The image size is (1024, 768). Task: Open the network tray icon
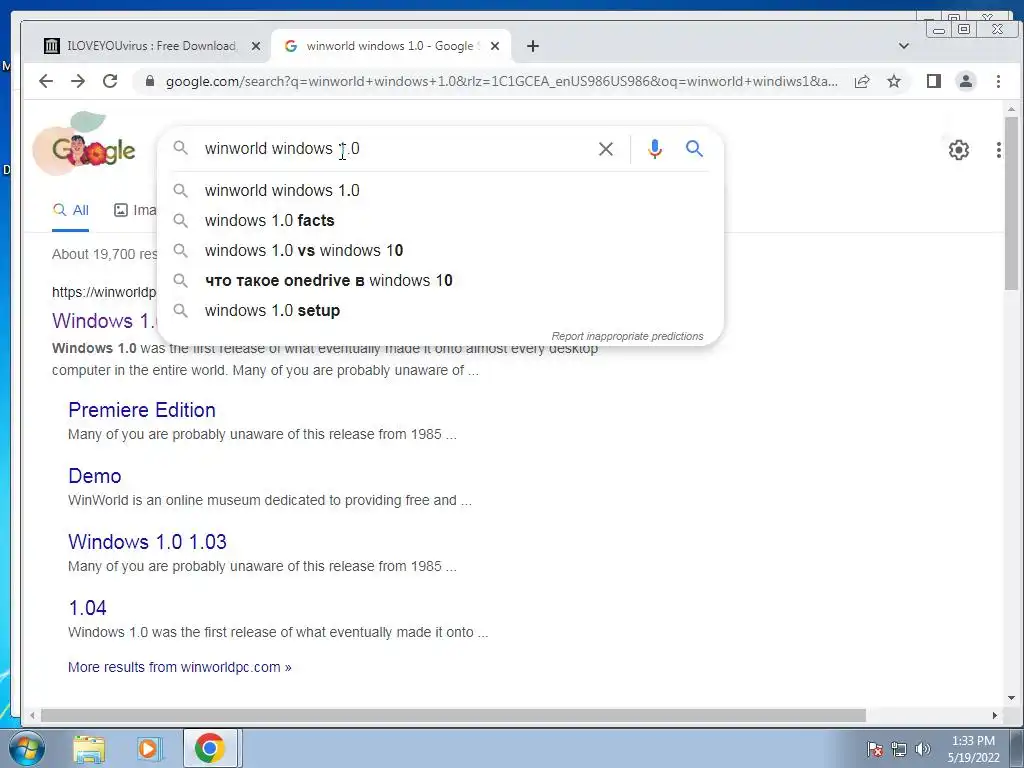899,749
